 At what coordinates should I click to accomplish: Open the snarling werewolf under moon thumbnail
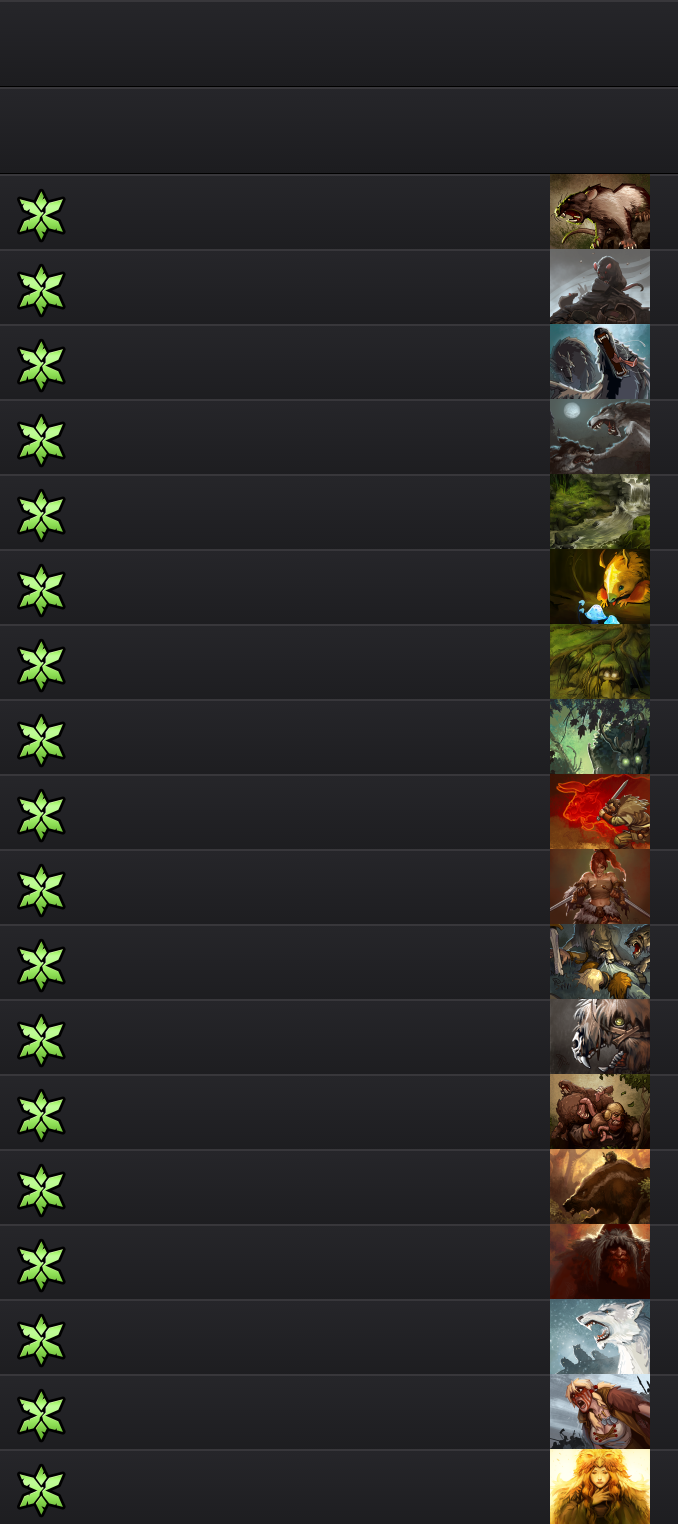[x=600, y=437]
